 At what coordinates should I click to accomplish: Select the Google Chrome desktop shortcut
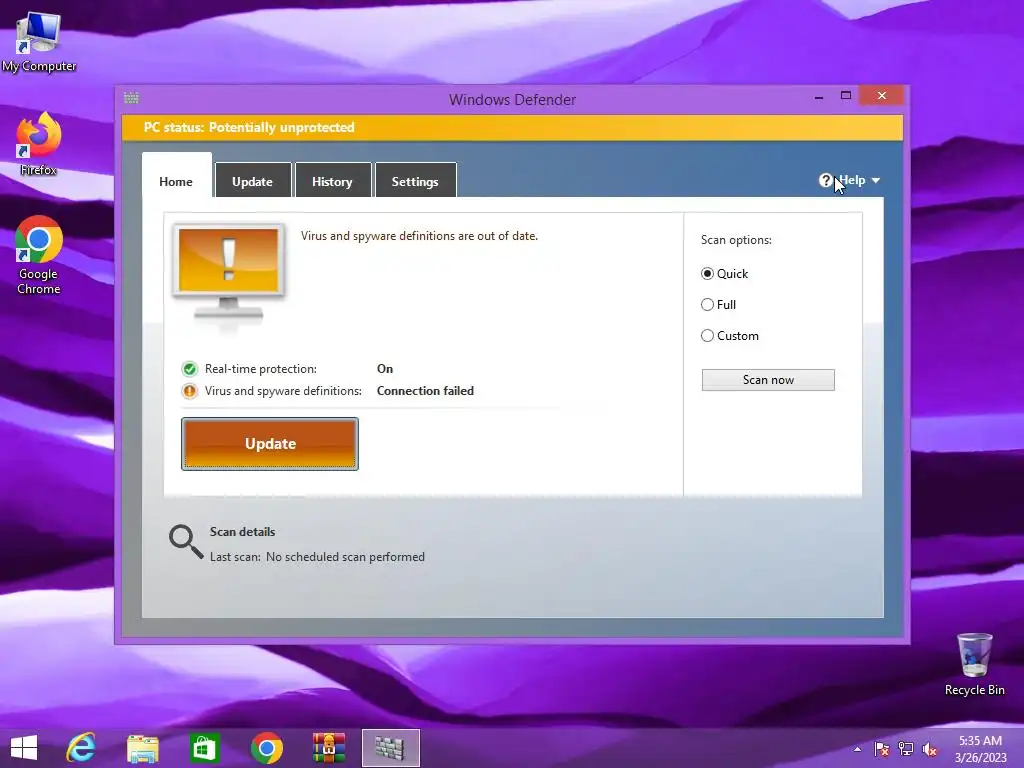pyautogui.click(x=39, y=255)
